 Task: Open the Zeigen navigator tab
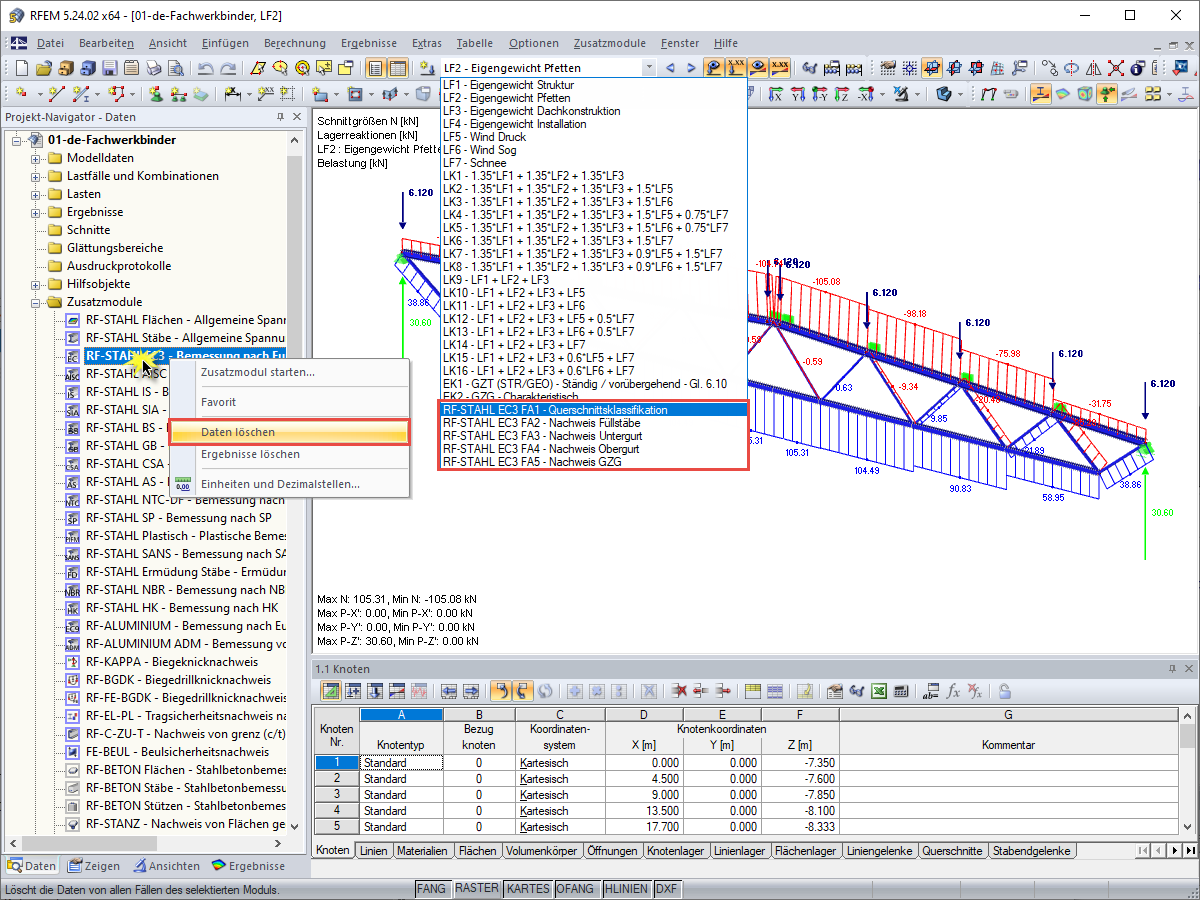point(94,866)
